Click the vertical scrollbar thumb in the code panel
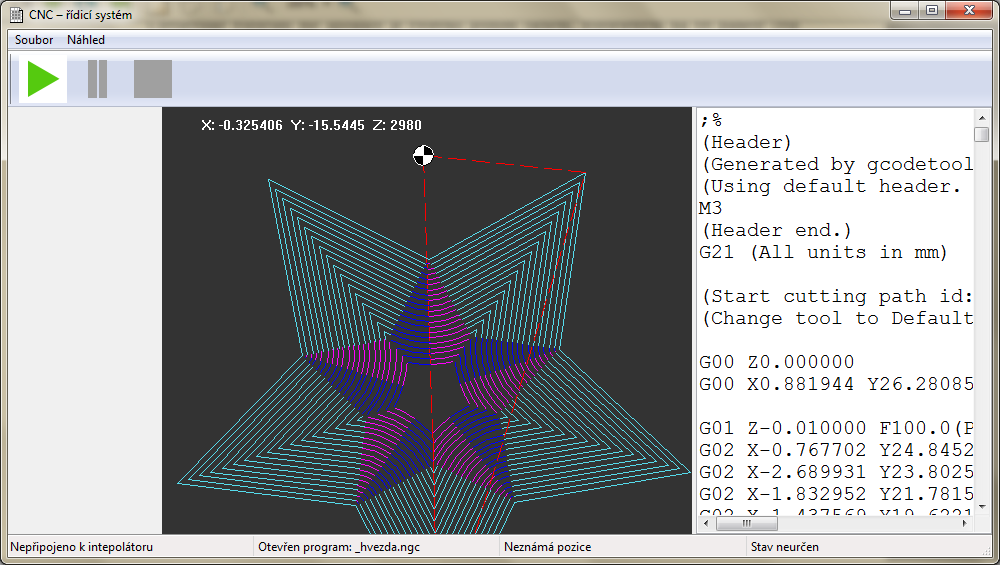This screenshot has width=1000, height=565. [982, 136]
